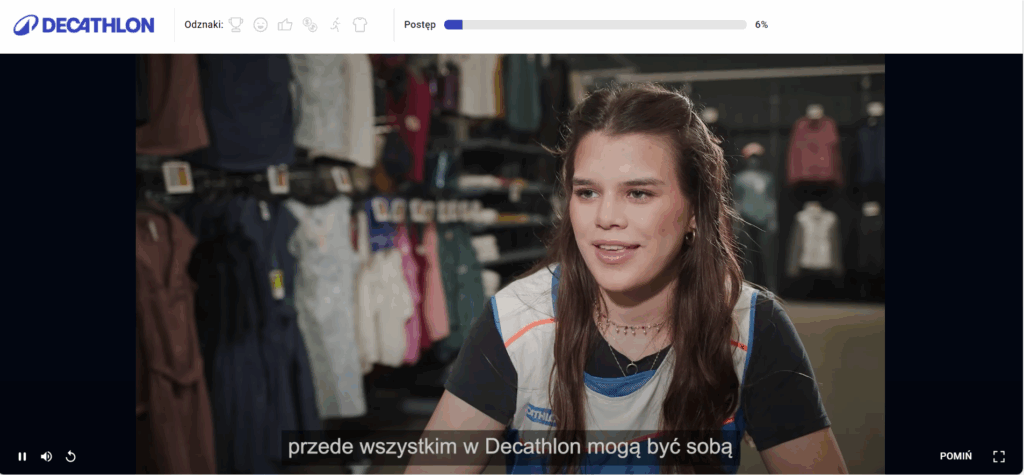The height and width of the screenshot is (475, 1024).
Task: Click the Postęp label
Action: 419,25
